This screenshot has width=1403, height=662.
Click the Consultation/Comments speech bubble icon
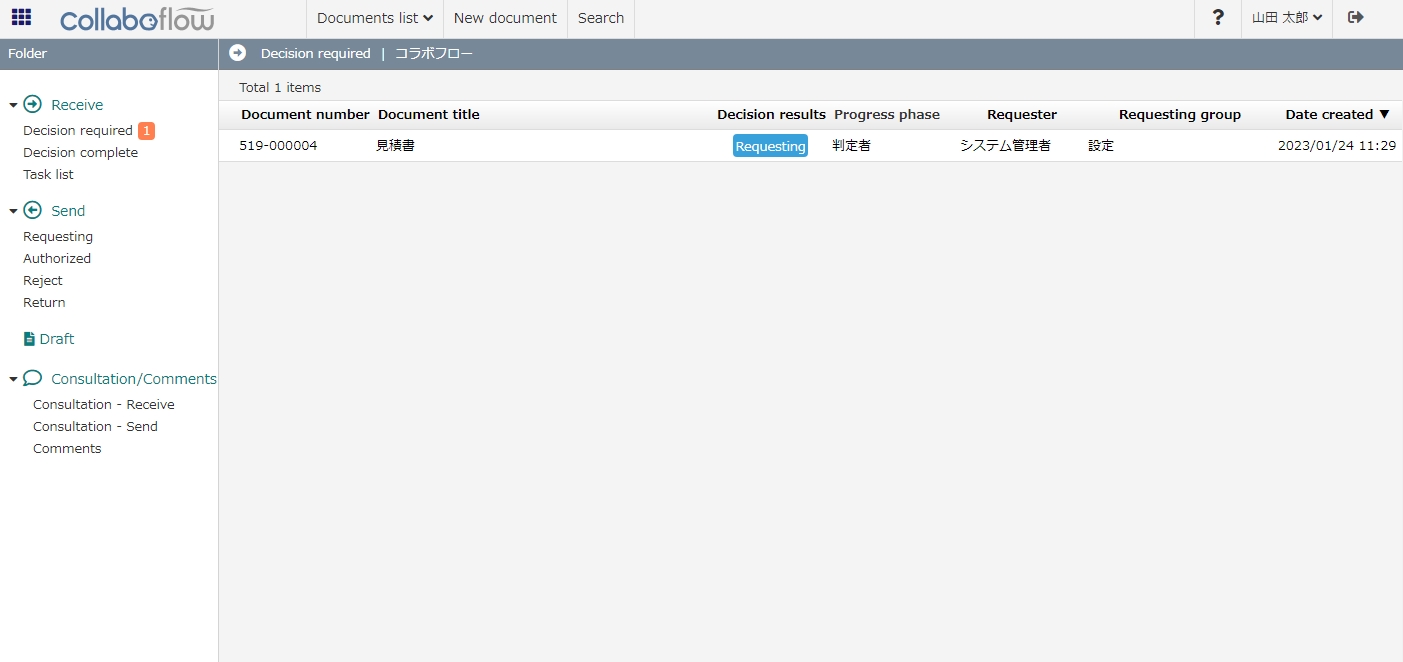pos(32,378)
